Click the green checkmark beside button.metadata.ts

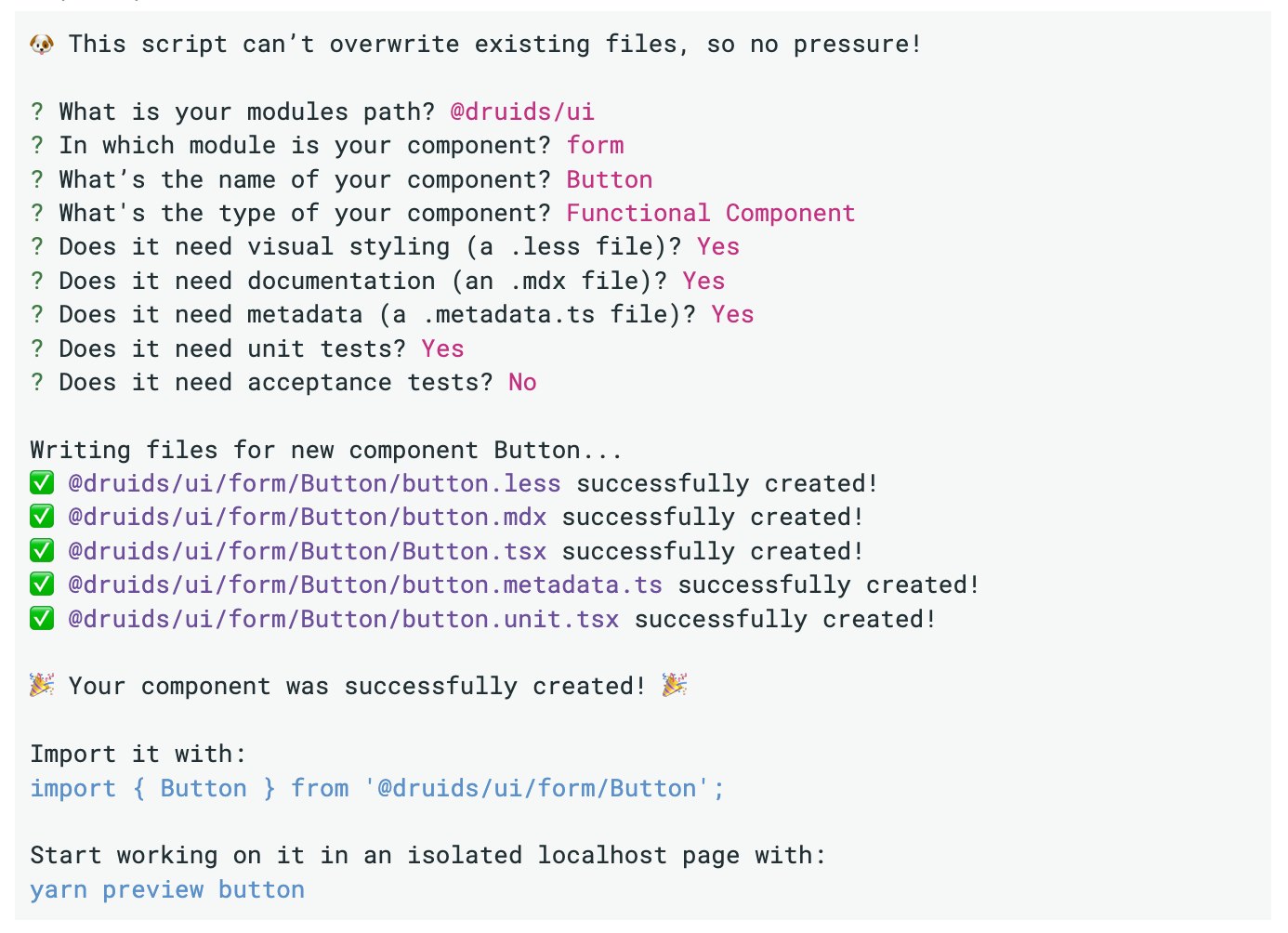point(42,585)
